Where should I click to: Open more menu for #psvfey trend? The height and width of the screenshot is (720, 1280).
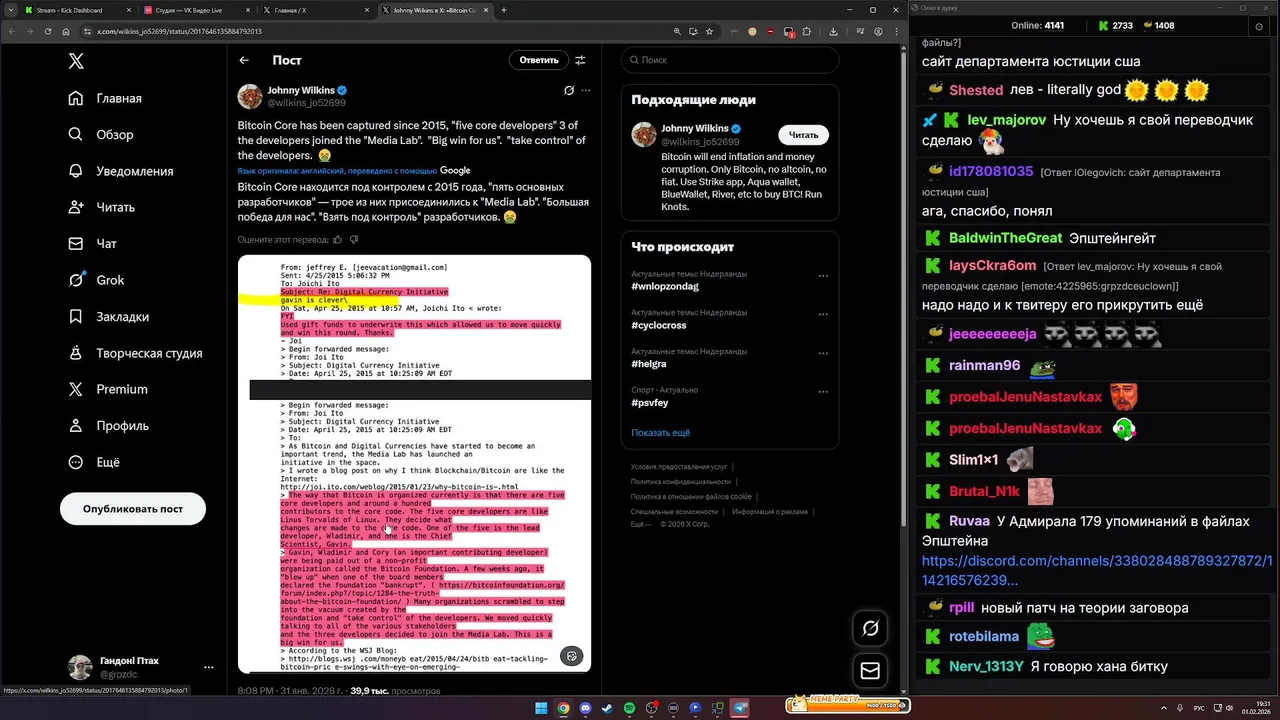point(823,392)
